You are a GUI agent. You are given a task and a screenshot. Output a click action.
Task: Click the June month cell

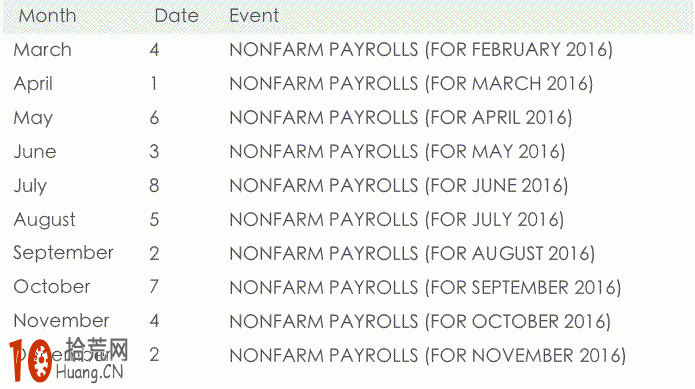[35, 152]
